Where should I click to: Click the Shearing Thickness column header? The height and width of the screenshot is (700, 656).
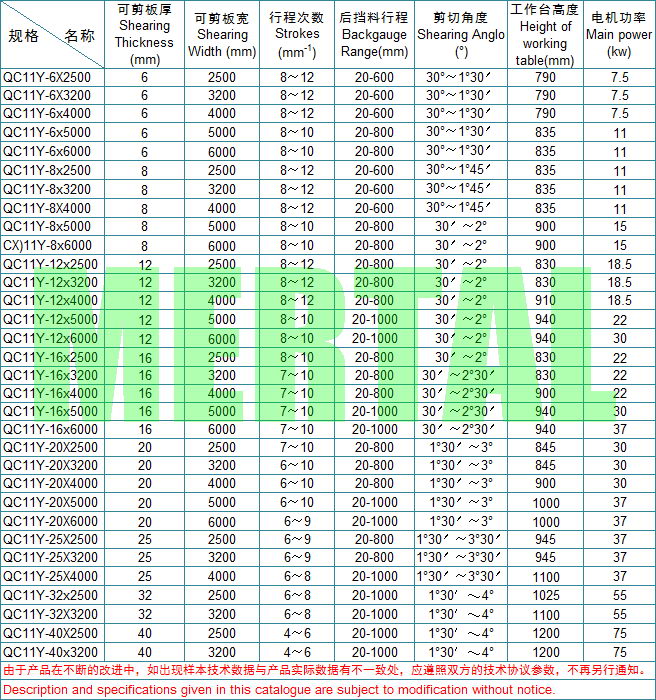click(x=144, y=34)
